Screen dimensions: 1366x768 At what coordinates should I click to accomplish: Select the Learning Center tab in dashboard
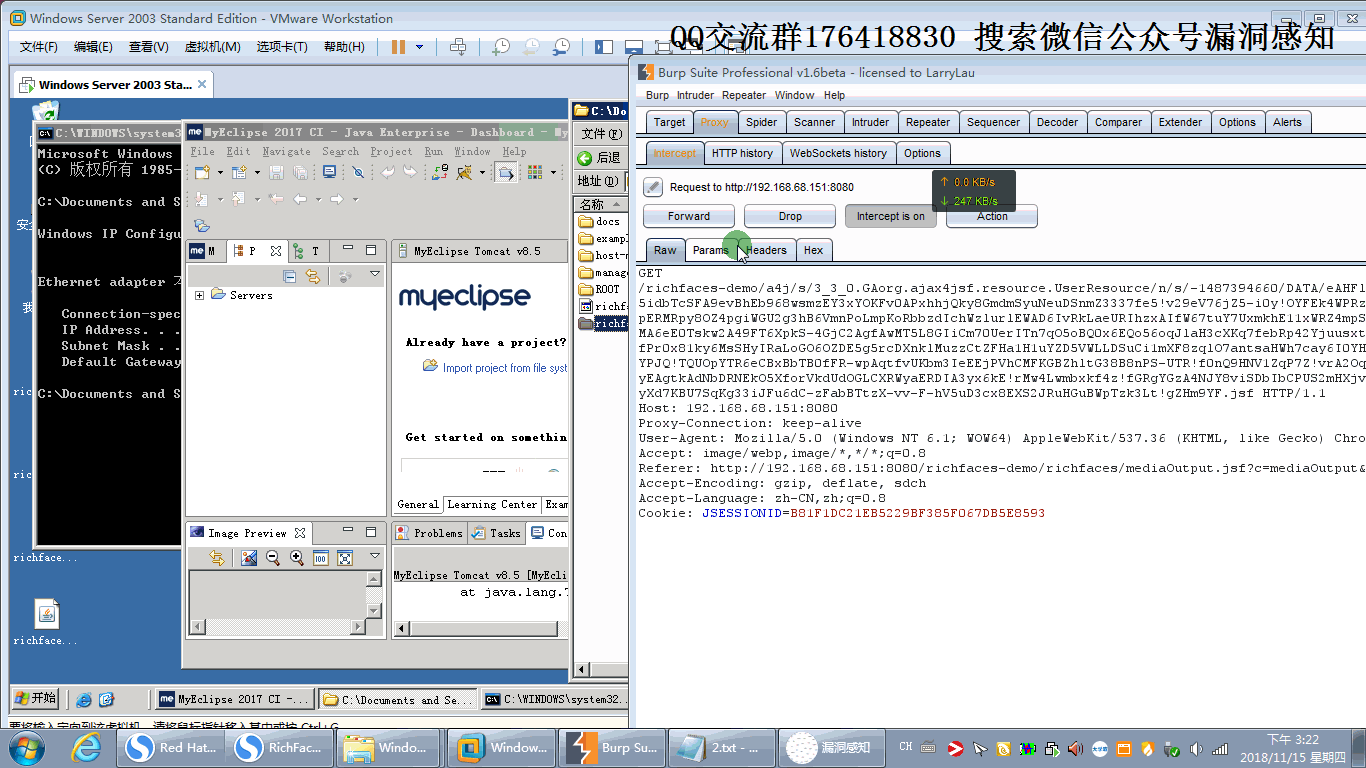coord(491,505)
